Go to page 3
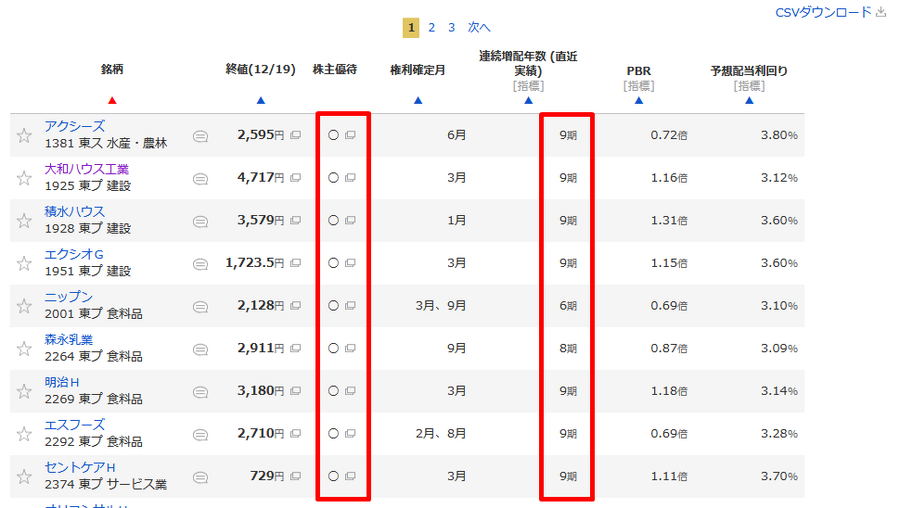The height and width of the screenshot is (508, 900). tap(452, 28)
